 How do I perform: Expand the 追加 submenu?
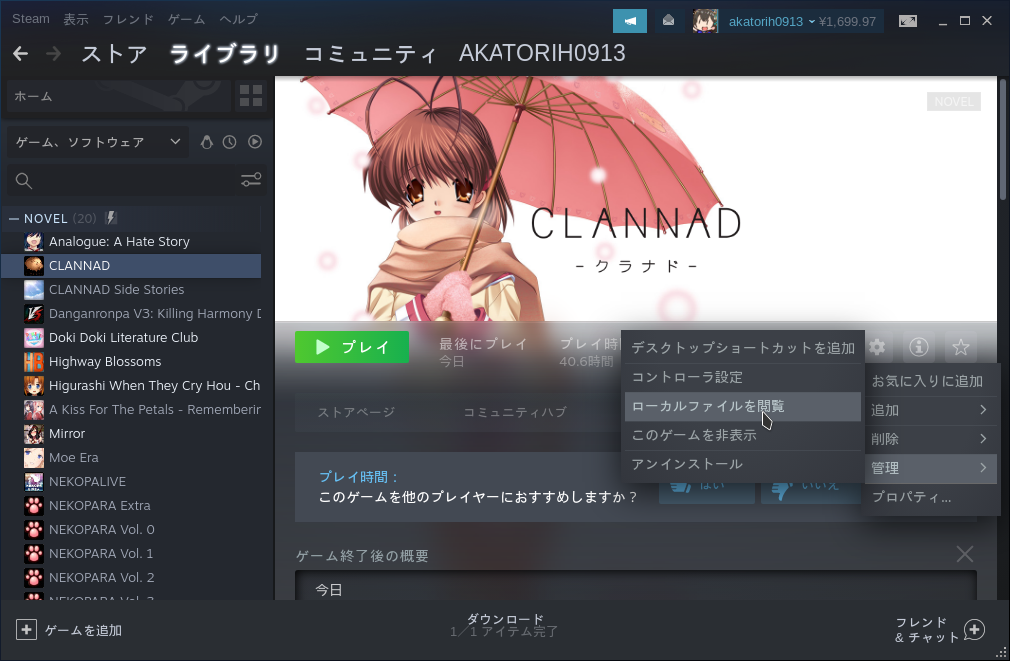coord(931,410)
